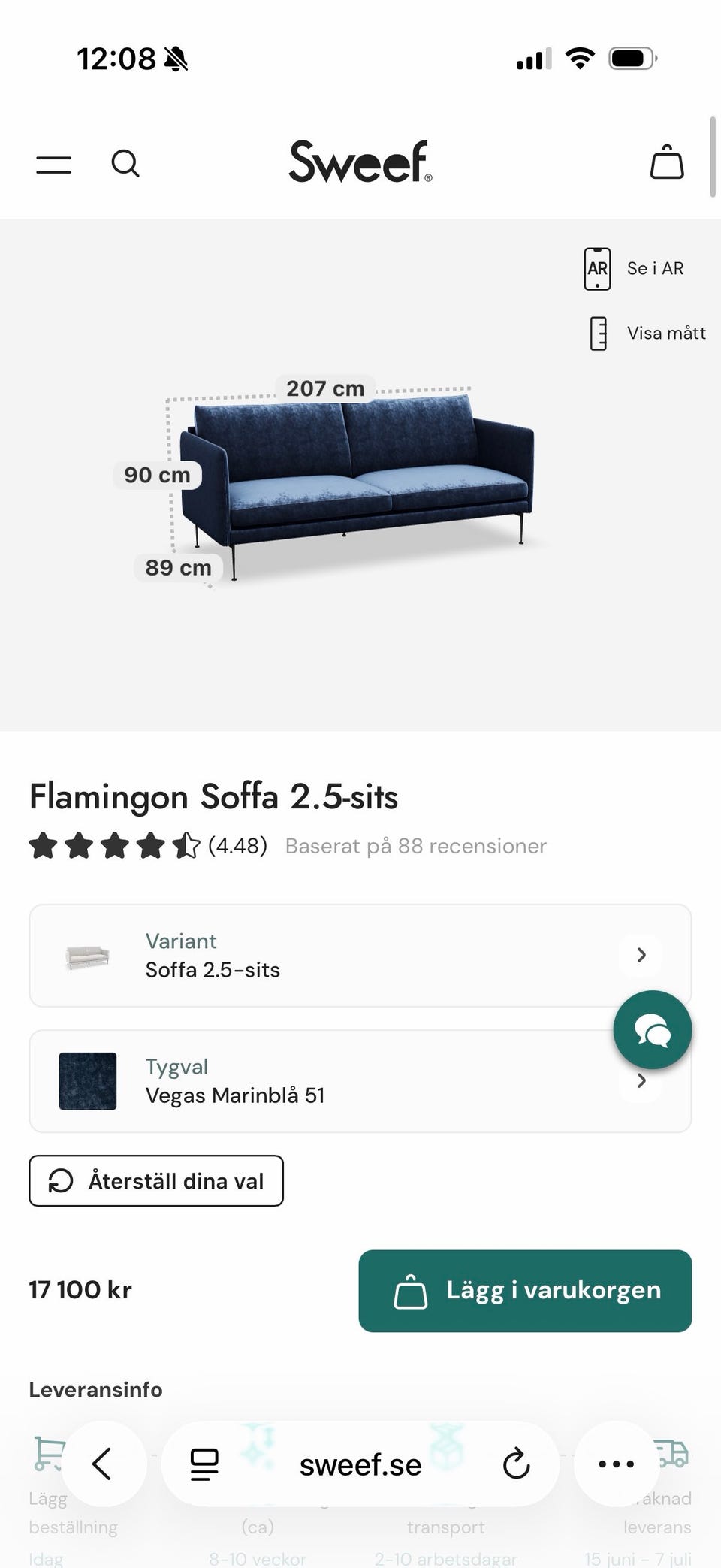Tap the Sweef logo to go home

click(360, 162)
